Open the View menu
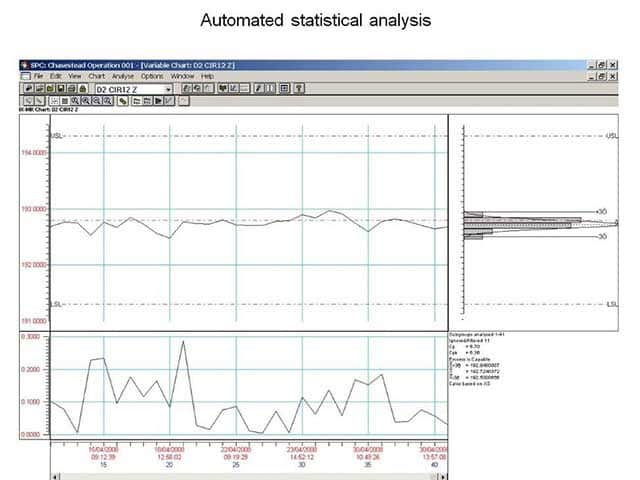 click(75, 76)
